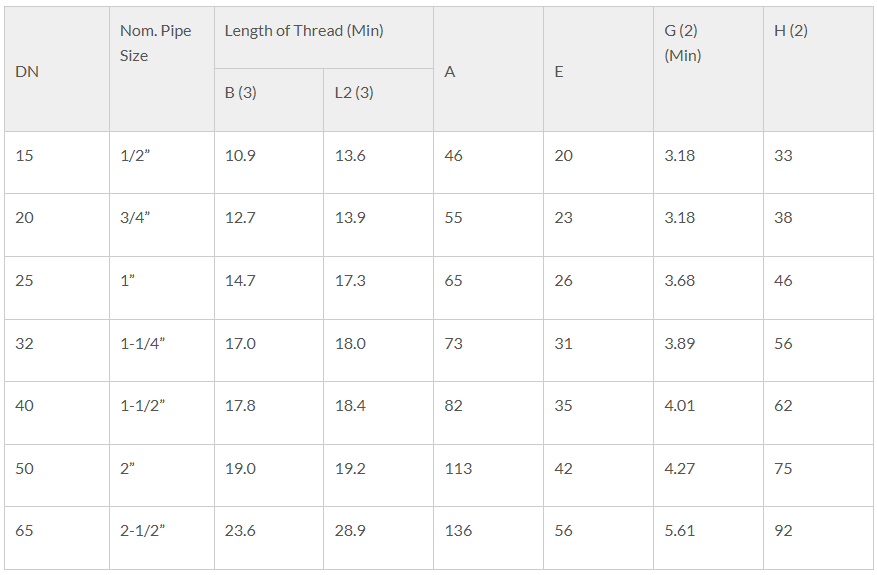Select the G value 4.01 cell

708,413
